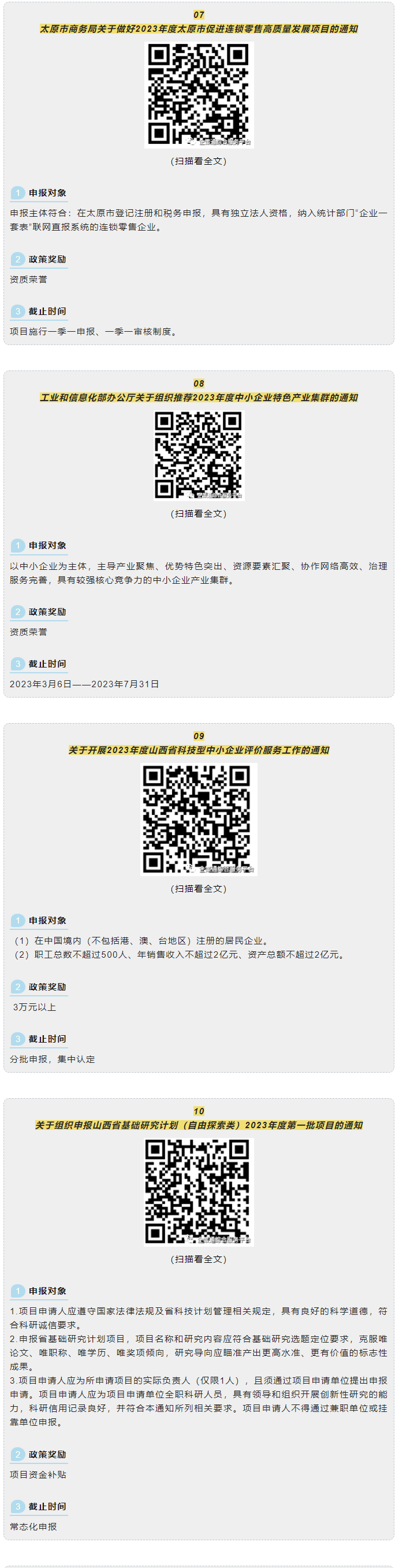
Task: Open QR code under notice 10
Action: click(199, 1192)
